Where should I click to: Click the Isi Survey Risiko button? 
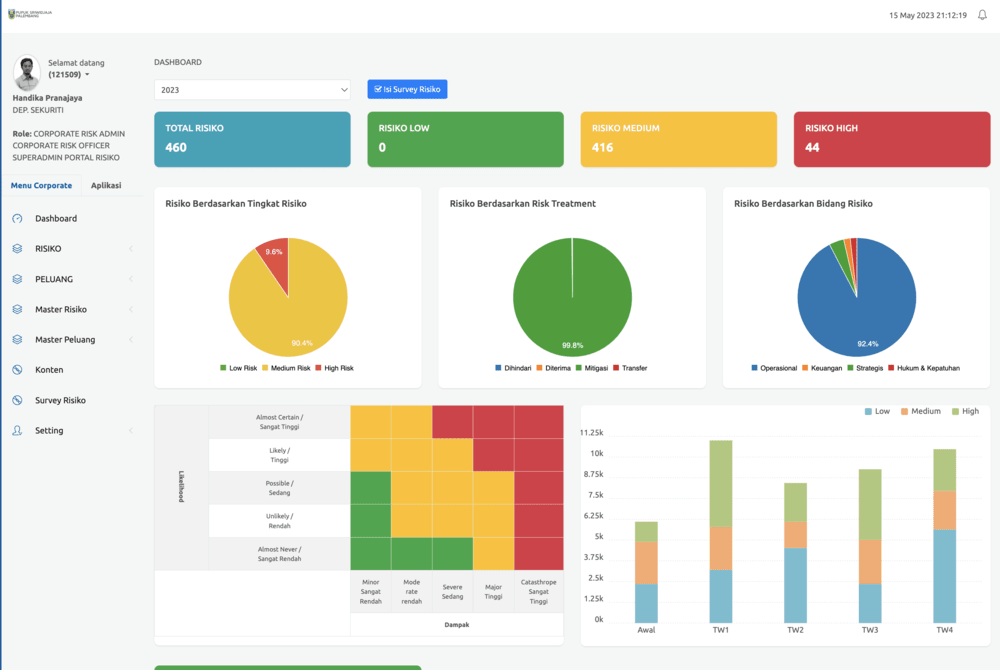(x=408, y=89)
